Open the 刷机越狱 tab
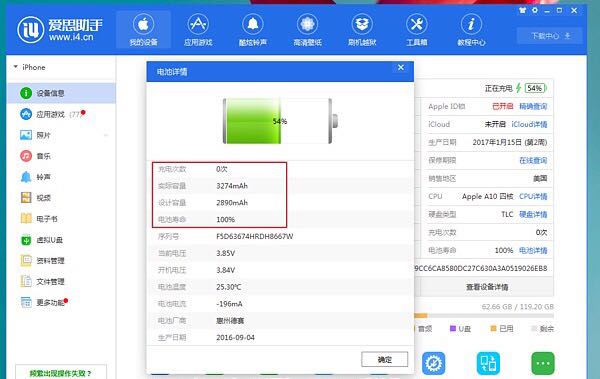This screenshot has height=379, width=600. [x=362, y=30]
